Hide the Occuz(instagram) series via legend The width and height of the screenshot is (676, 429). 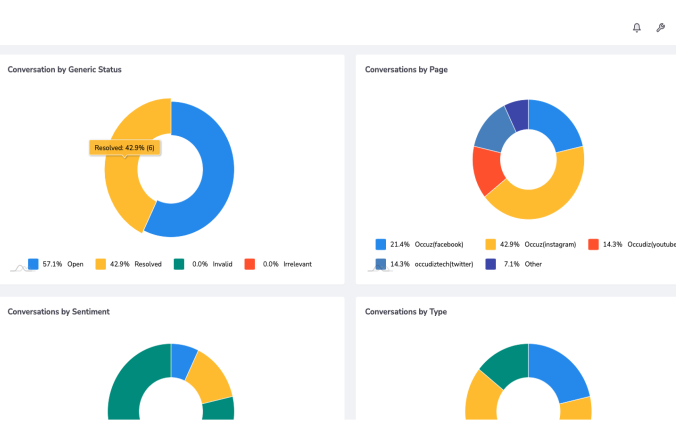point(530,244)
